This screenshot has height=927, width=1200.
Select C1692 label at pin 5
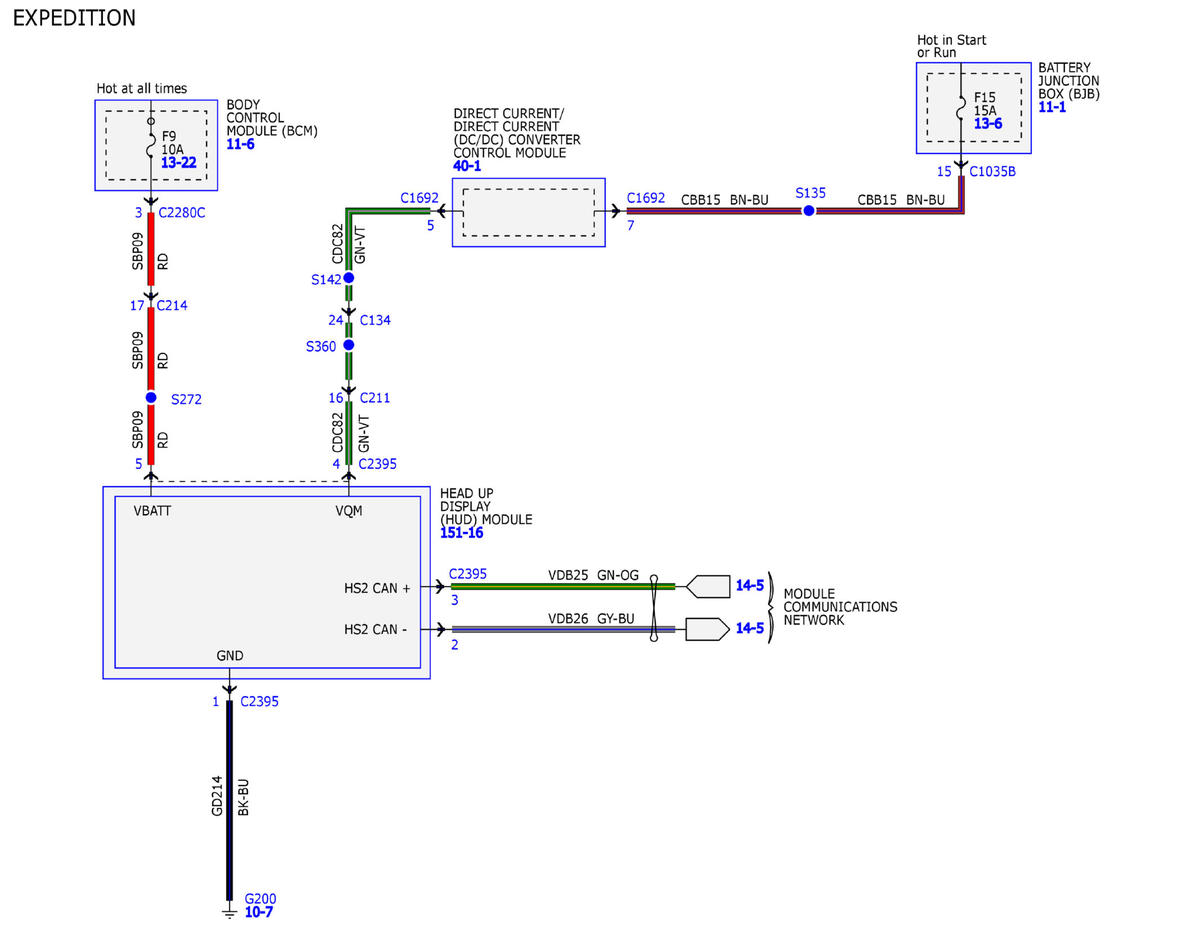(x=419, y=198)
